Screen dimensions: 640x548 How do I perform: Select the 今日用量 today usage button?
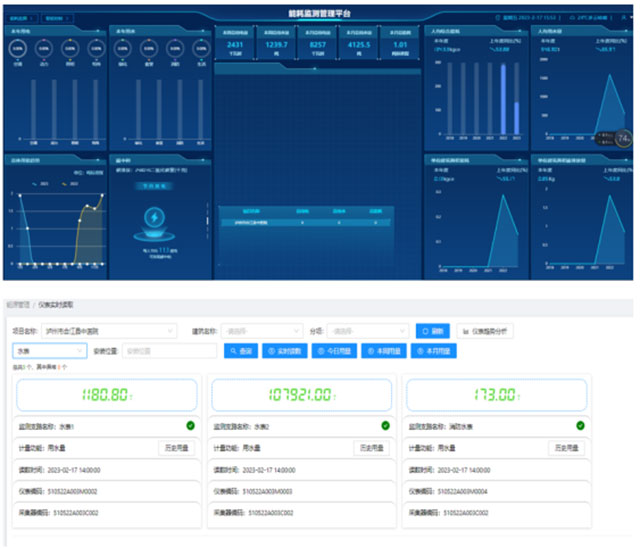tap(334, 351)
